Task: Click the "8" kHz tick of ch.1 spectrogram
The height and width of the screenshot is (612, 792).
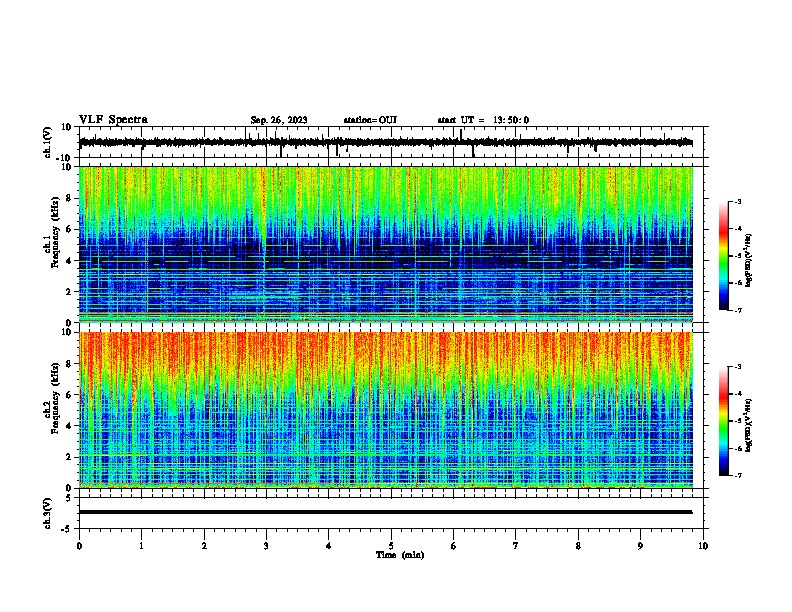Action: (x=70, y=198)
